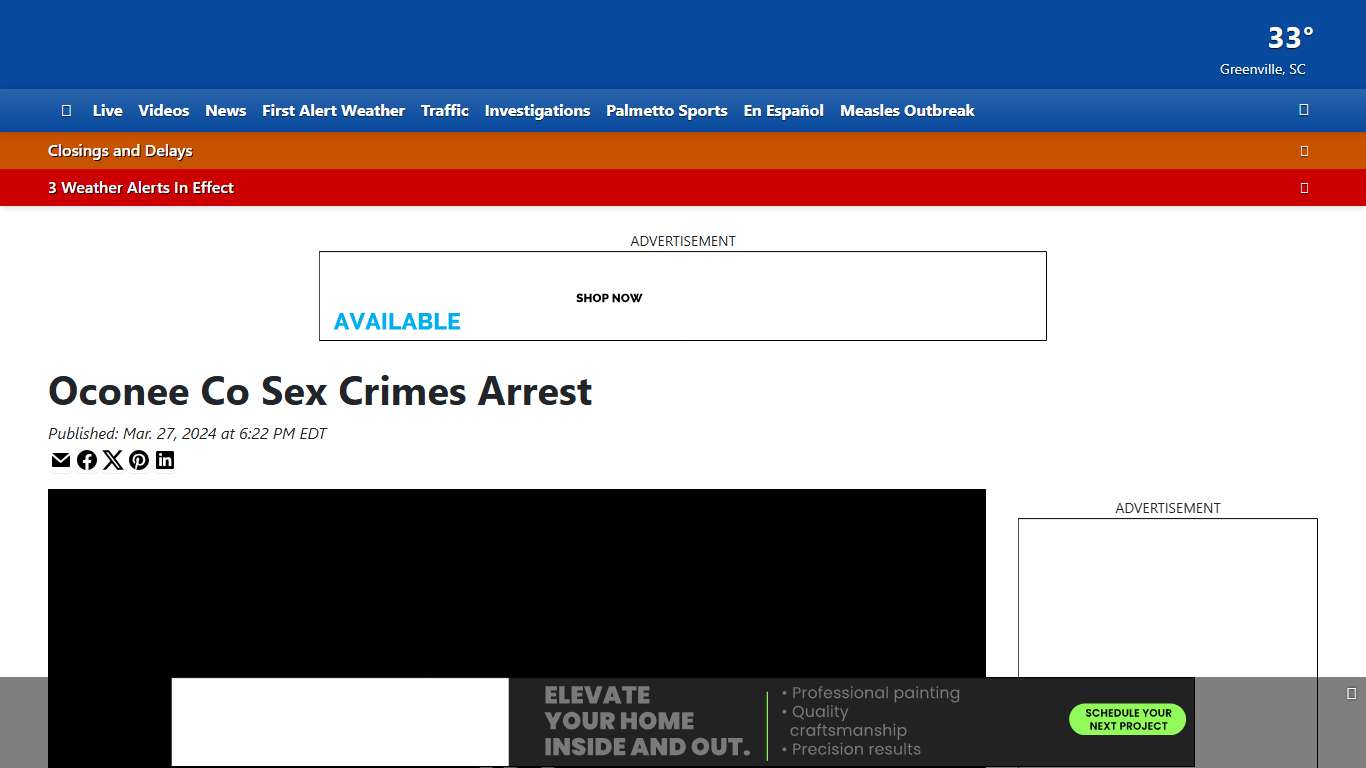1366x768 pixels.
Task: Open the hamburger menu left of Live
Action: (66, 110)
